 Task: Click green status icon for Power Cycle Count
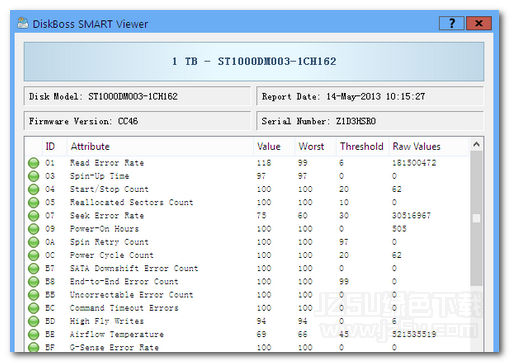[33, 255]
